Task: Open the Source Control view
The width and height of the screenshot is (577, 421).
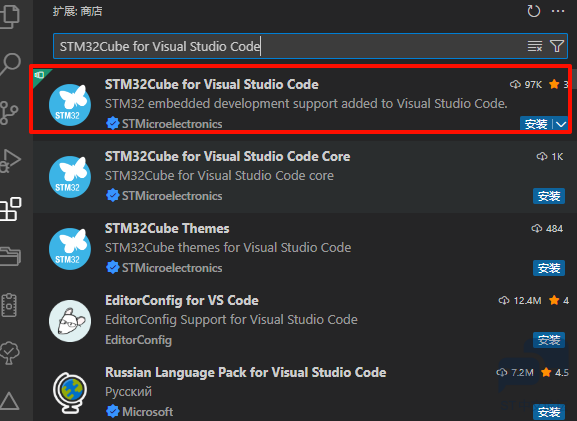Action: coord(9,113)
